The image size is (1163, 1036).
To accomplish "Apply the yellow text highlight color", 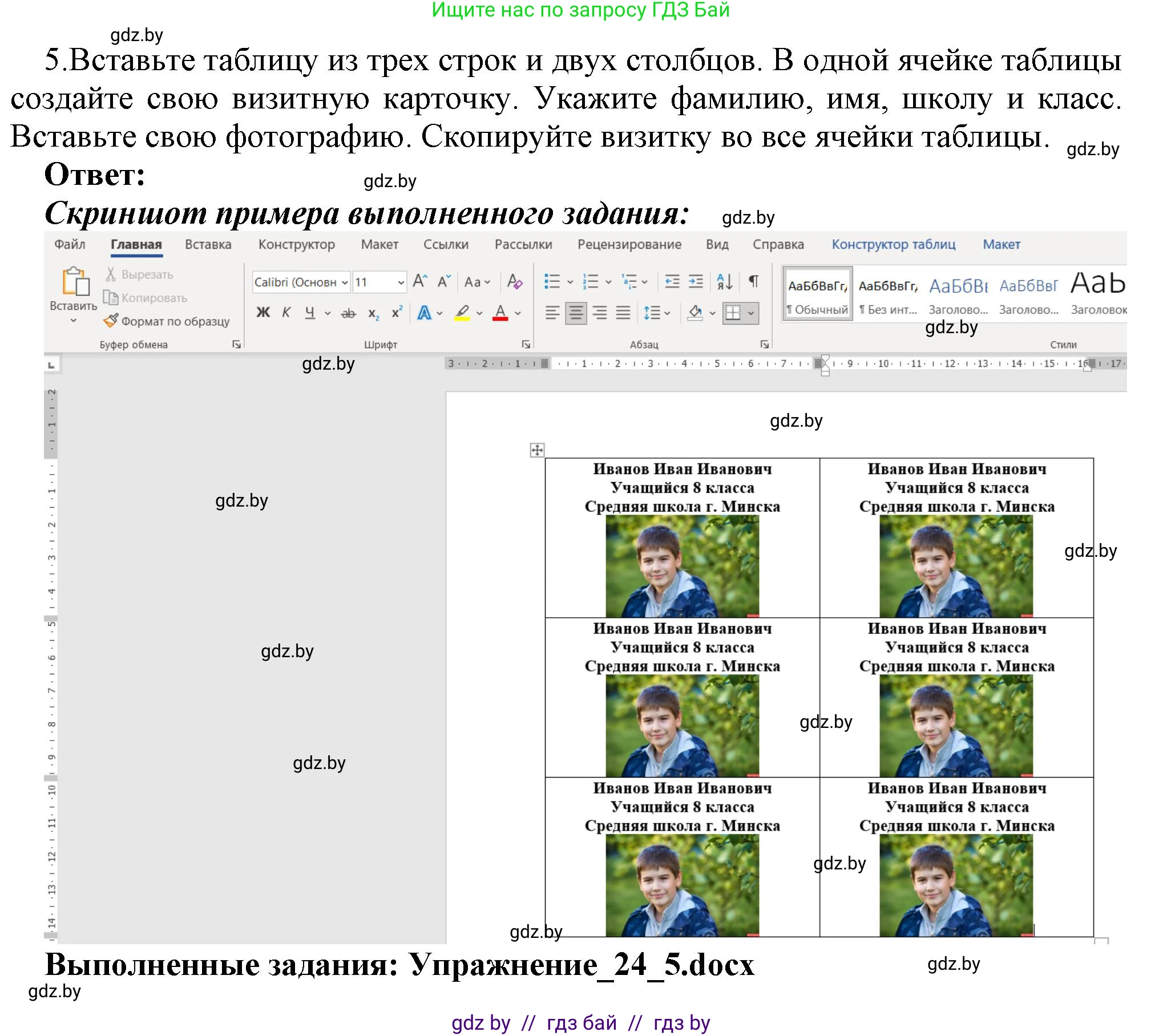I will coord(462,313).
